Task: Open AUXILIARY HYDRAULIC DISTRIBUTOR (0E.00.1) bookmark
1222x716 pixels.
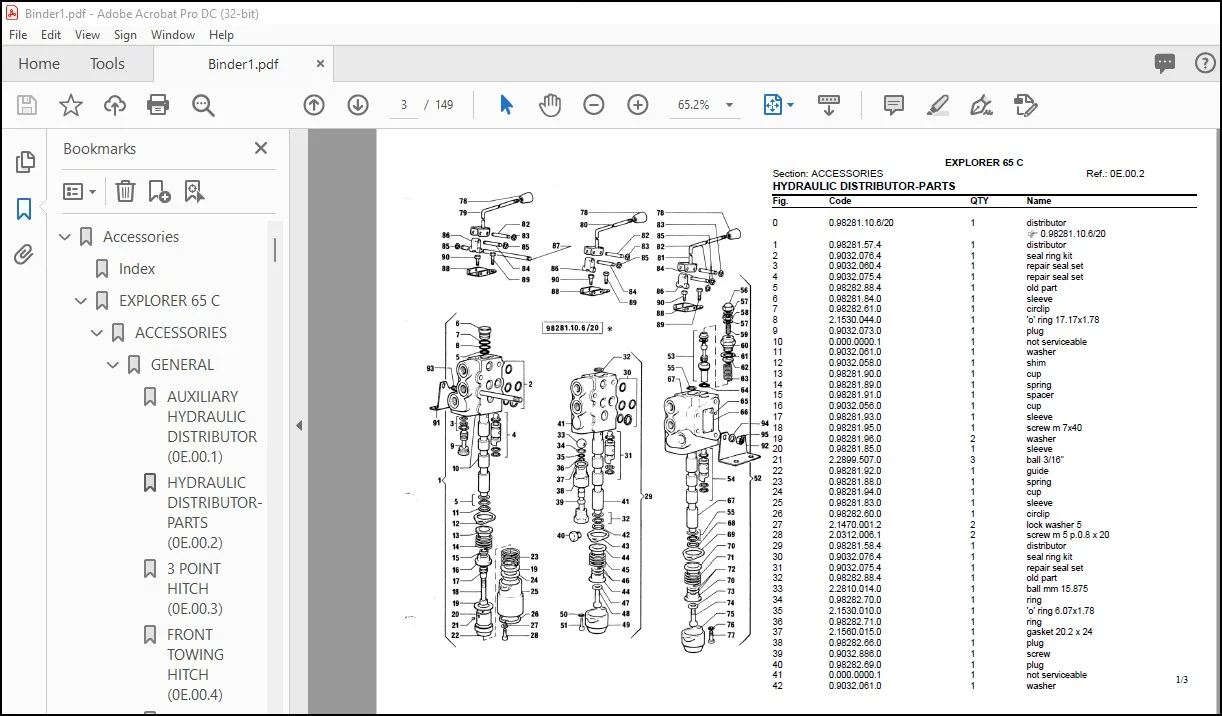Action: click(x=212, y=427)
